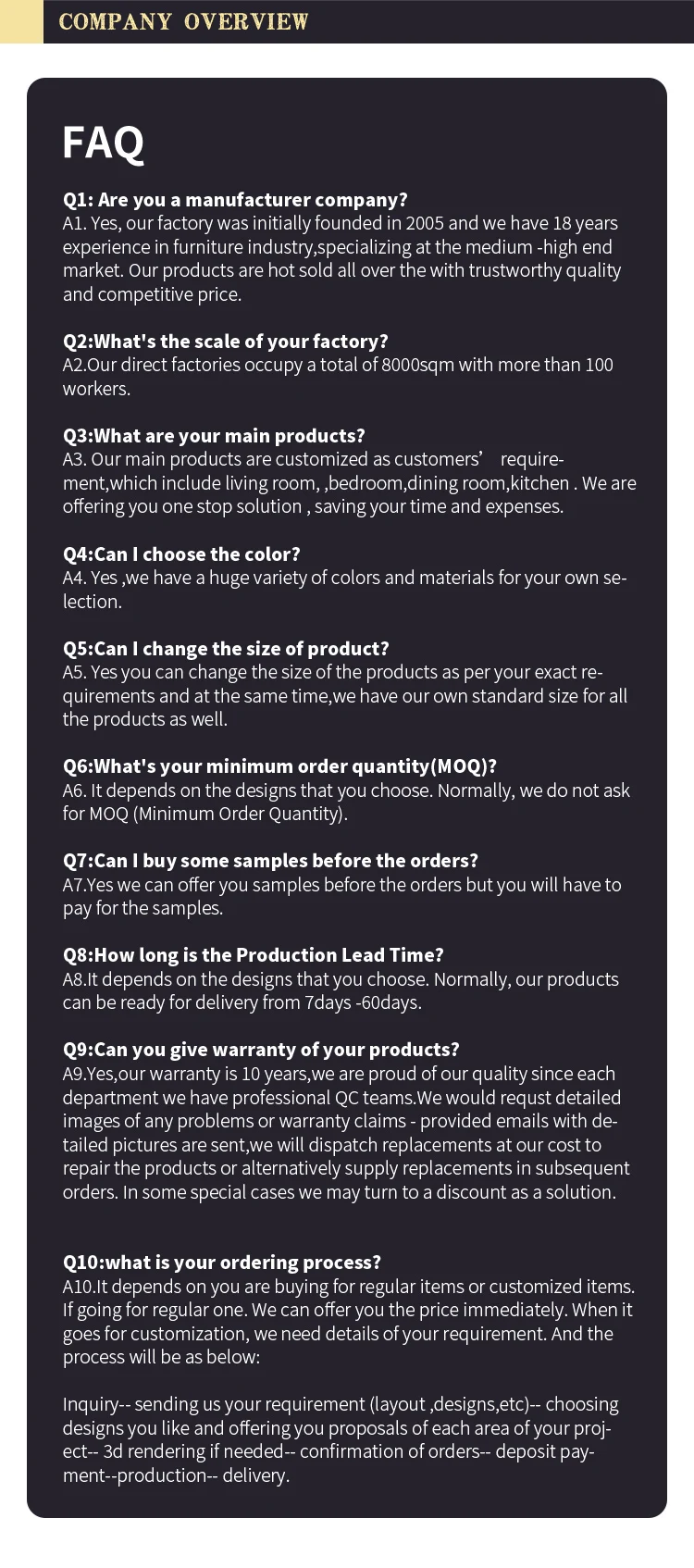The image size is (694, 1568).
Task: Click the large FAQ heading
Action: pos(104,143)
